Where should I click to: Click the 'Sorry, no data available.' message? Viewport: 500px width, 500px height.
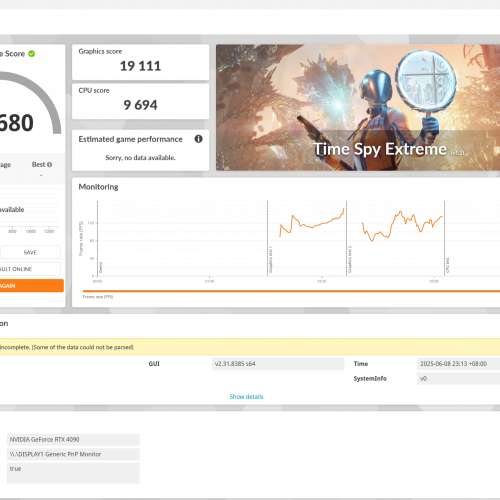tap(140, 157)
